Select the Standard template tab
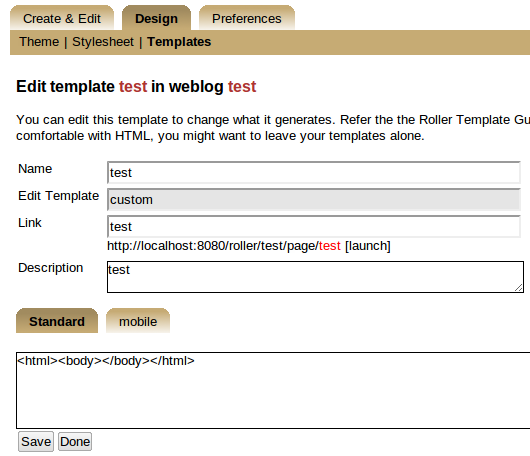 click(x=57, y=321)
